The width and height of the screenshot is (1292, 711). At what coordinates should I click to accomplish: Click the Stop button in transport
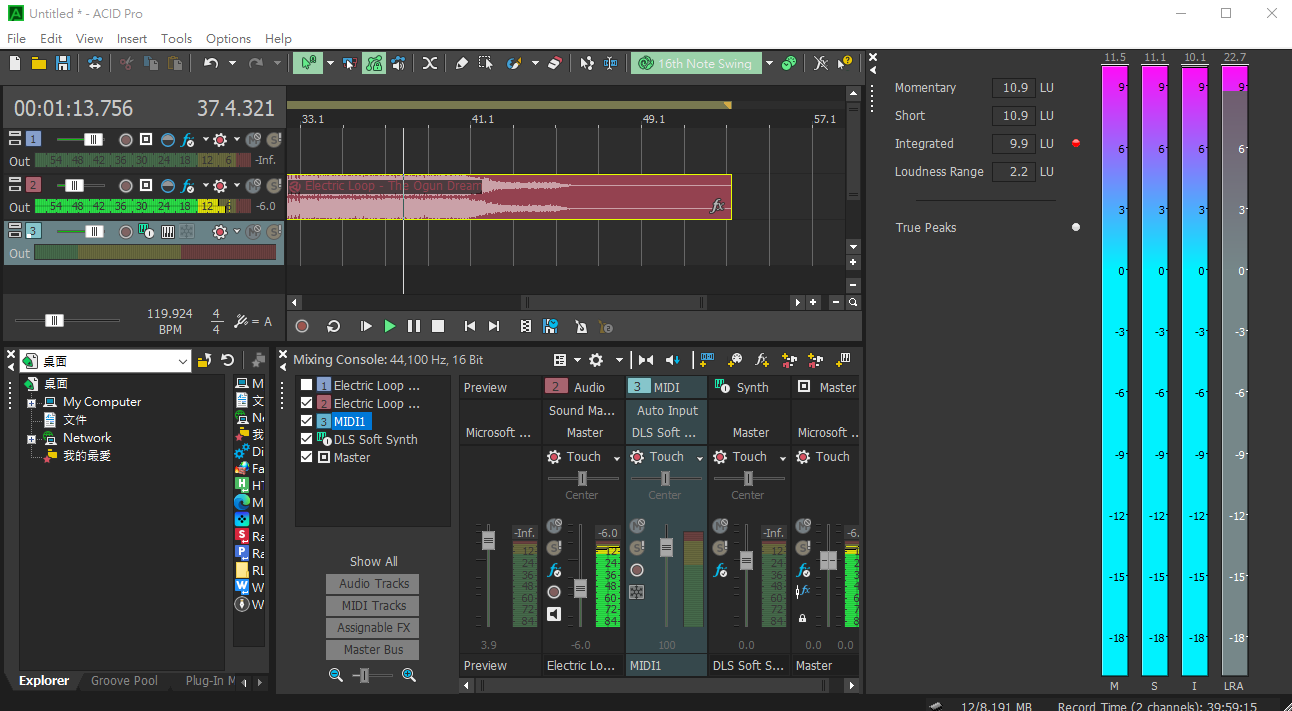(x=438, y=326)
